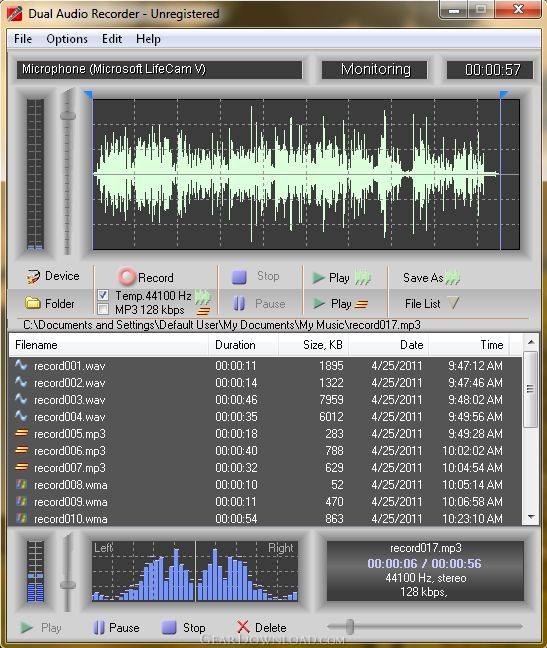The width and height of the screenshot is (547, 648).
Task: Play the temp waveform recording
Action: point(341,278)
